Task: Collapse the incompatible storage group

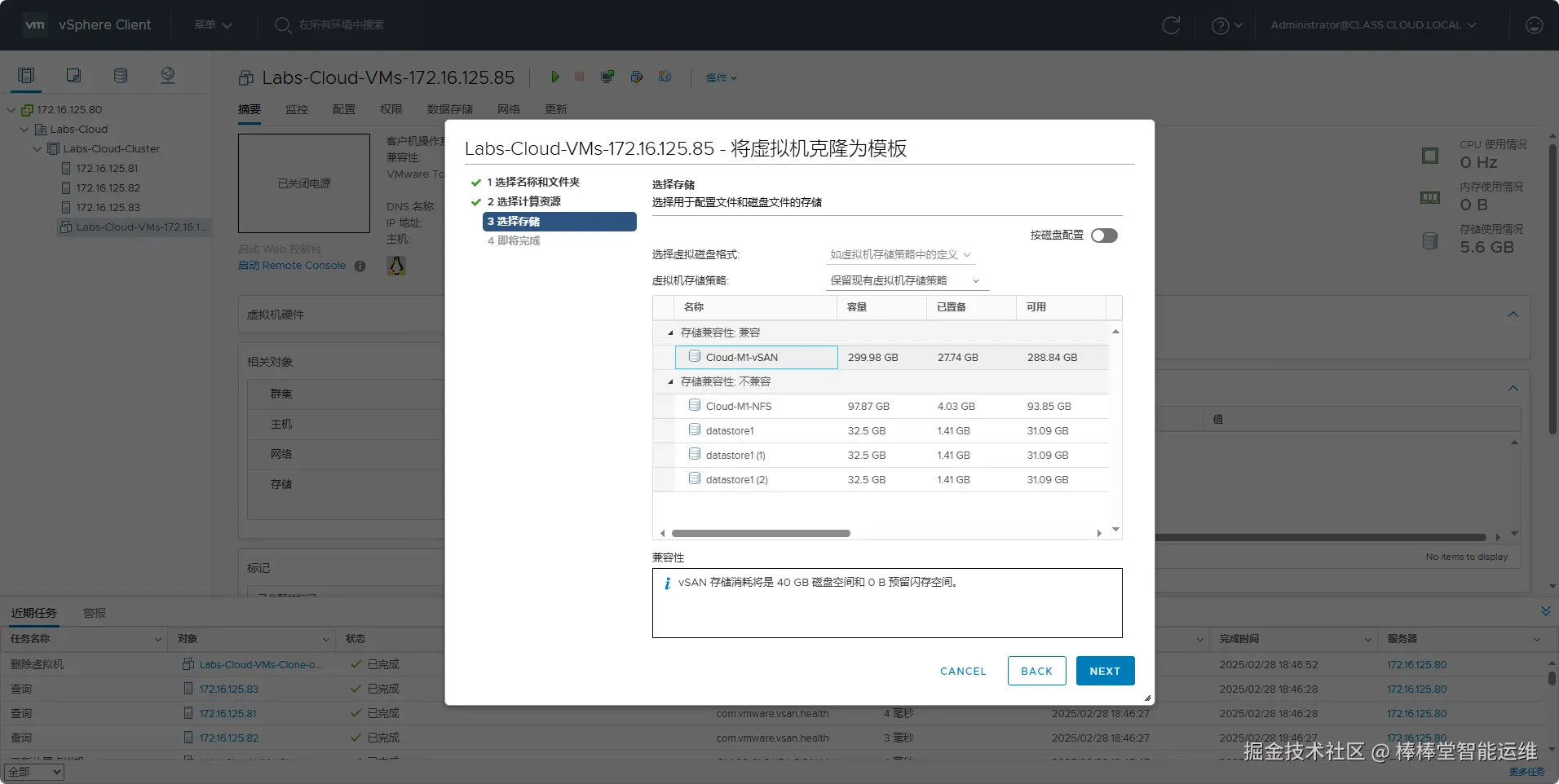Action: pyautogui.click(x=670, y=381)
